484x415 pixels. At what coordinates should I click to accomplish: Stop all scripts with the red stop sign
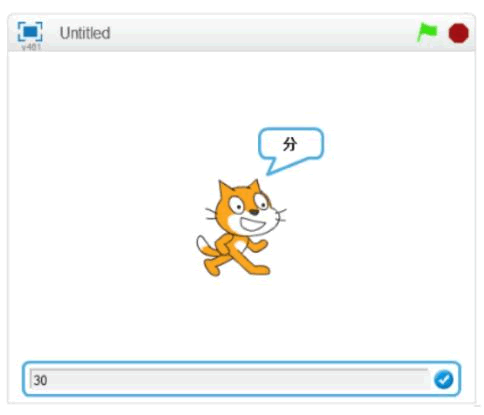tap(459, 33)
